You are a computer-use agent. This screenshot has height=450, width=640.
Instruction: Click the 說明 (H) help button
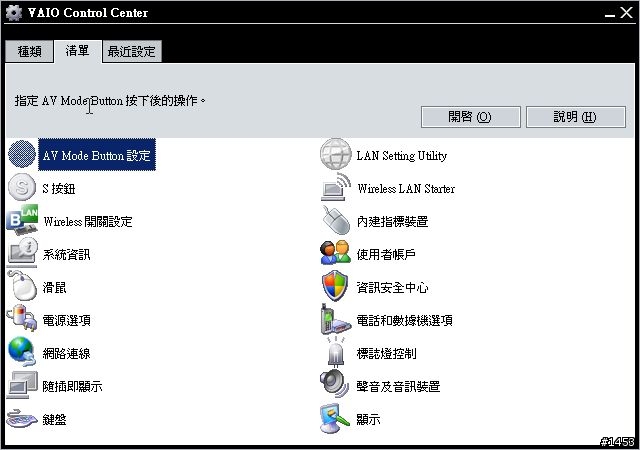coord(576,117)
